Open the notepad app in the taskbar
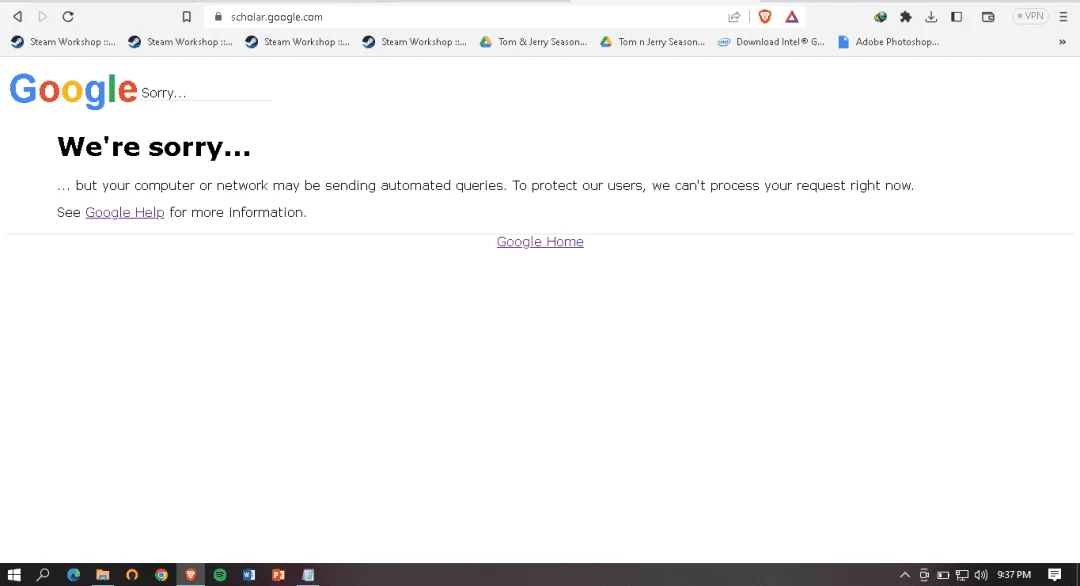 [x=308, y=575]
